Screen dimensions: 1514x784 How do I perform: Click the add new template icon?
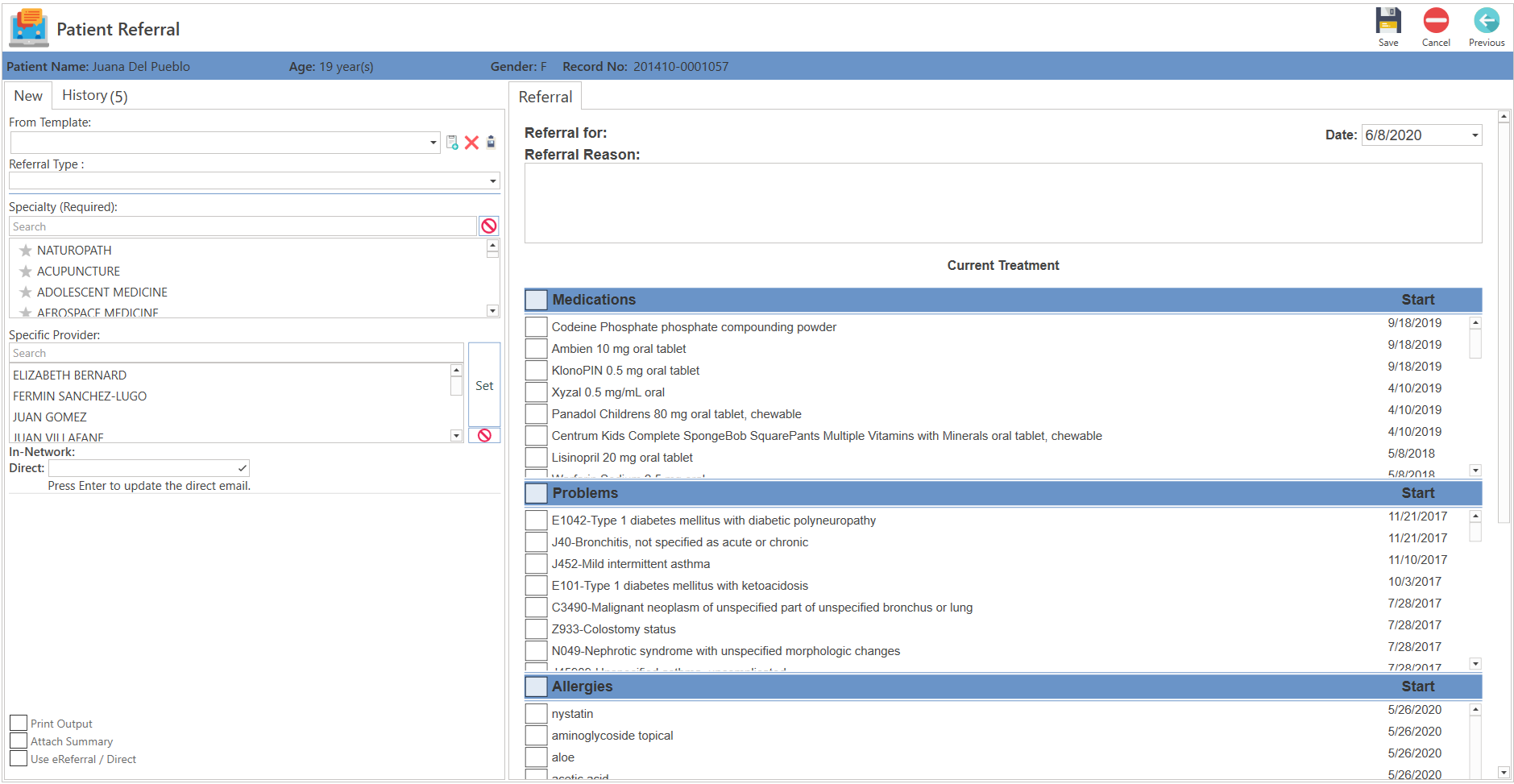[452, 142]
